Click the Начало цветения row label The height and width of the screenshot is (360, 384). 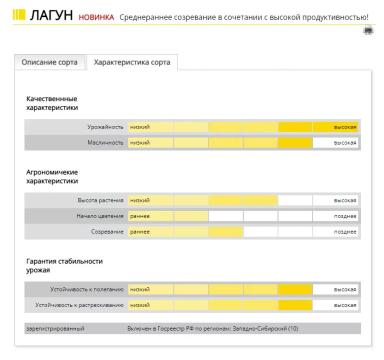click(100, 216)
